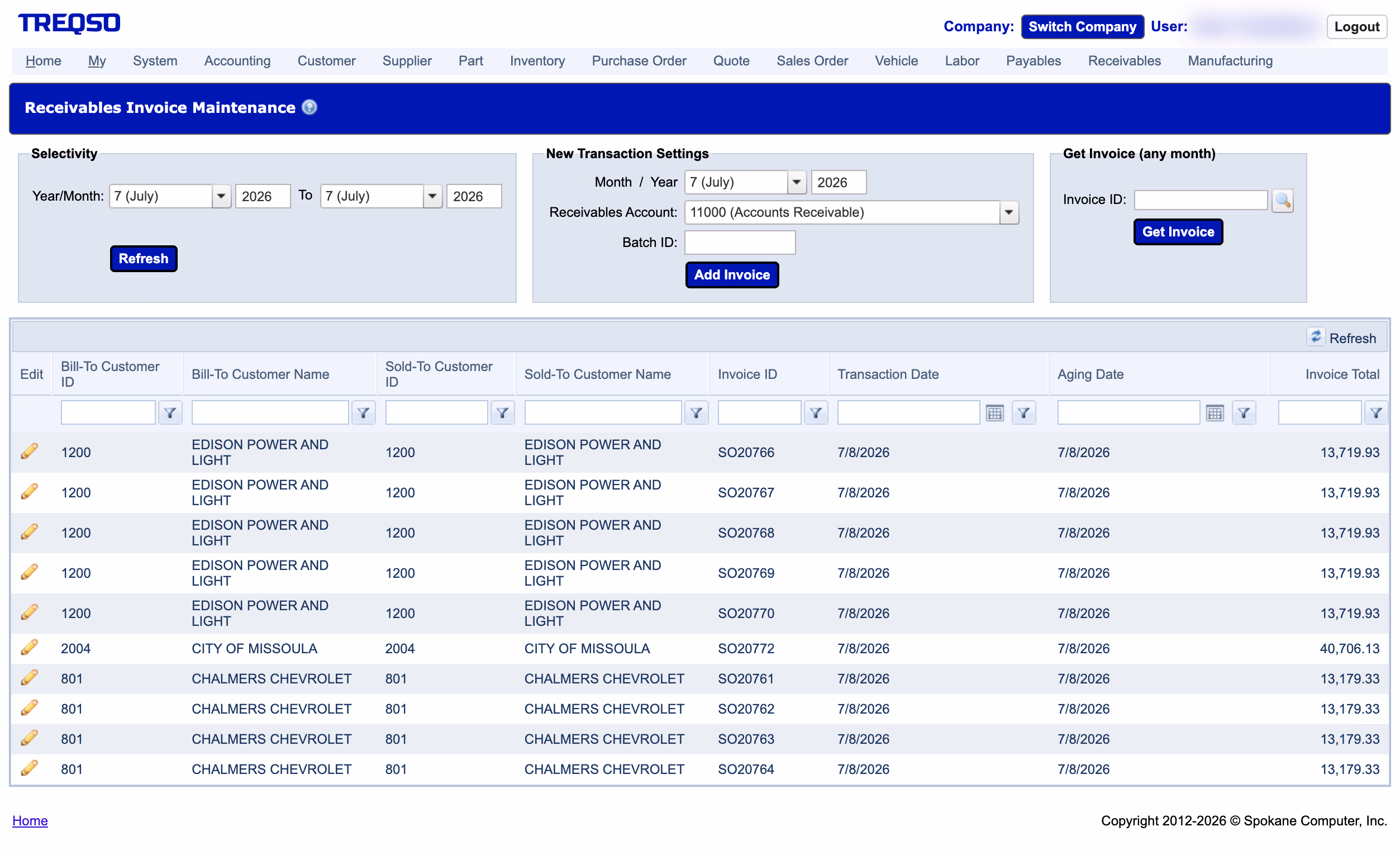Expand the Selectivity from-month dropdown

tap(221, 196)
